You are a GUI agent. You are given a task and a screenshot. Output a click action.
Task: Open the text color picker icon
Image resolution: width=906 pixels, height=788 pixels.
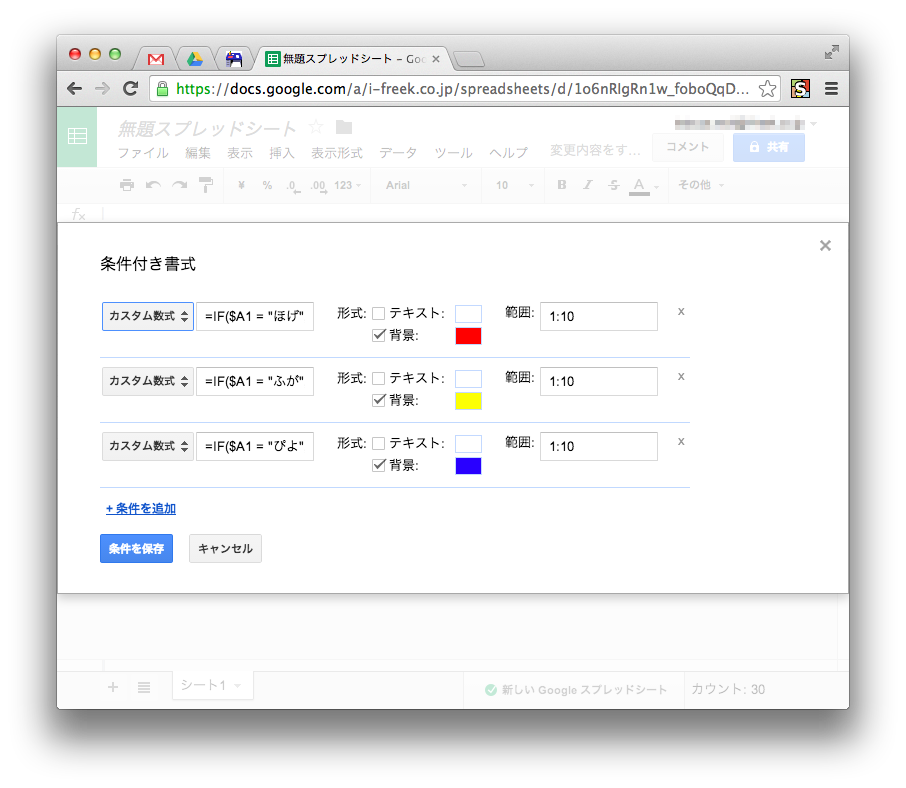(639, 185)
